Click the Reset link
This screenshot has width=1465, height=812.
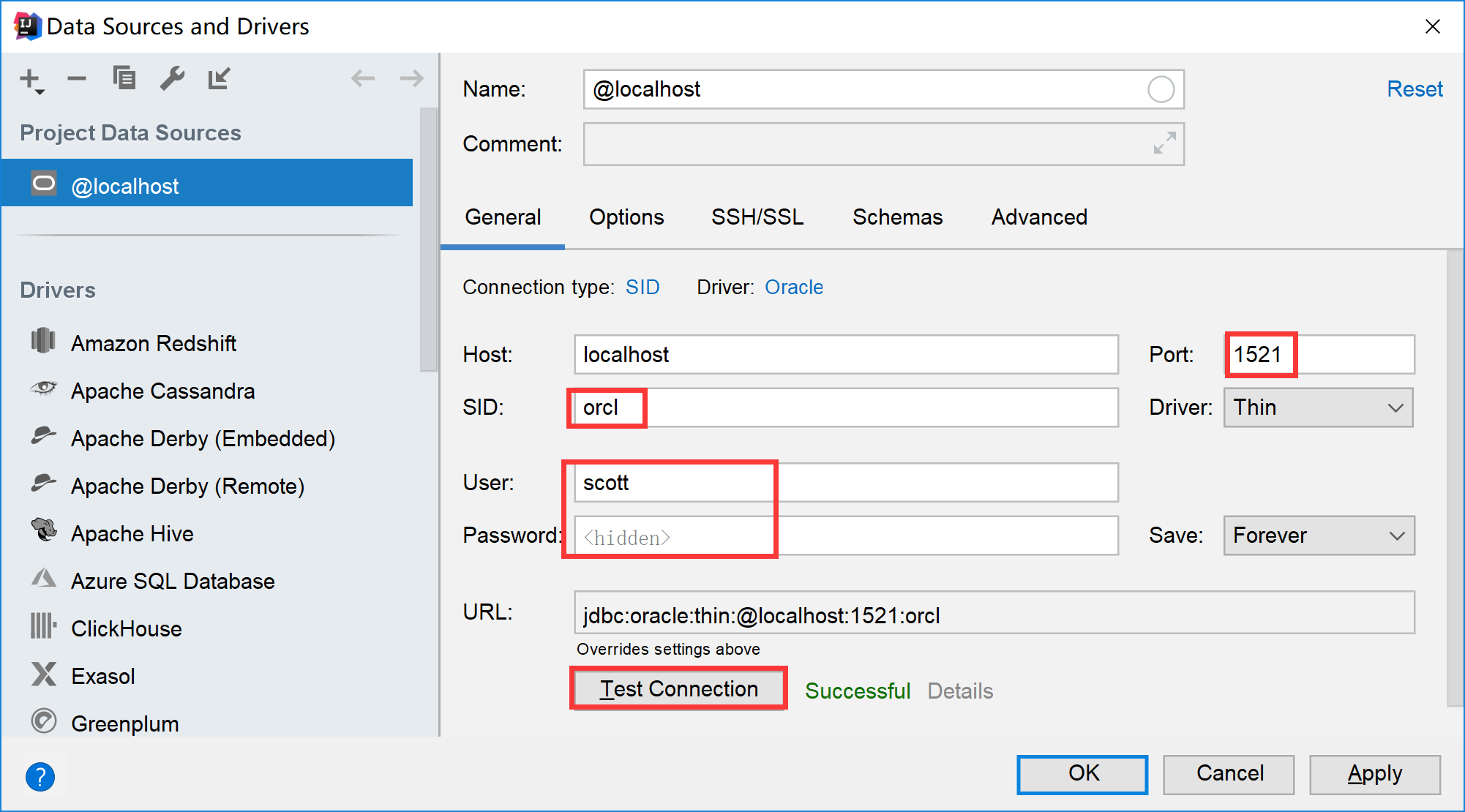[x=1414, y=89]
